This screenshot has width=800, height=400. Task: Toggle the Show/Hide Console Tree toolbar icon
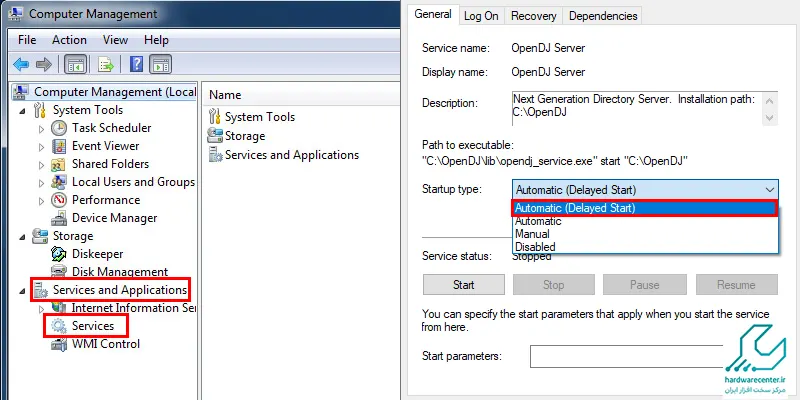point(76,64)
